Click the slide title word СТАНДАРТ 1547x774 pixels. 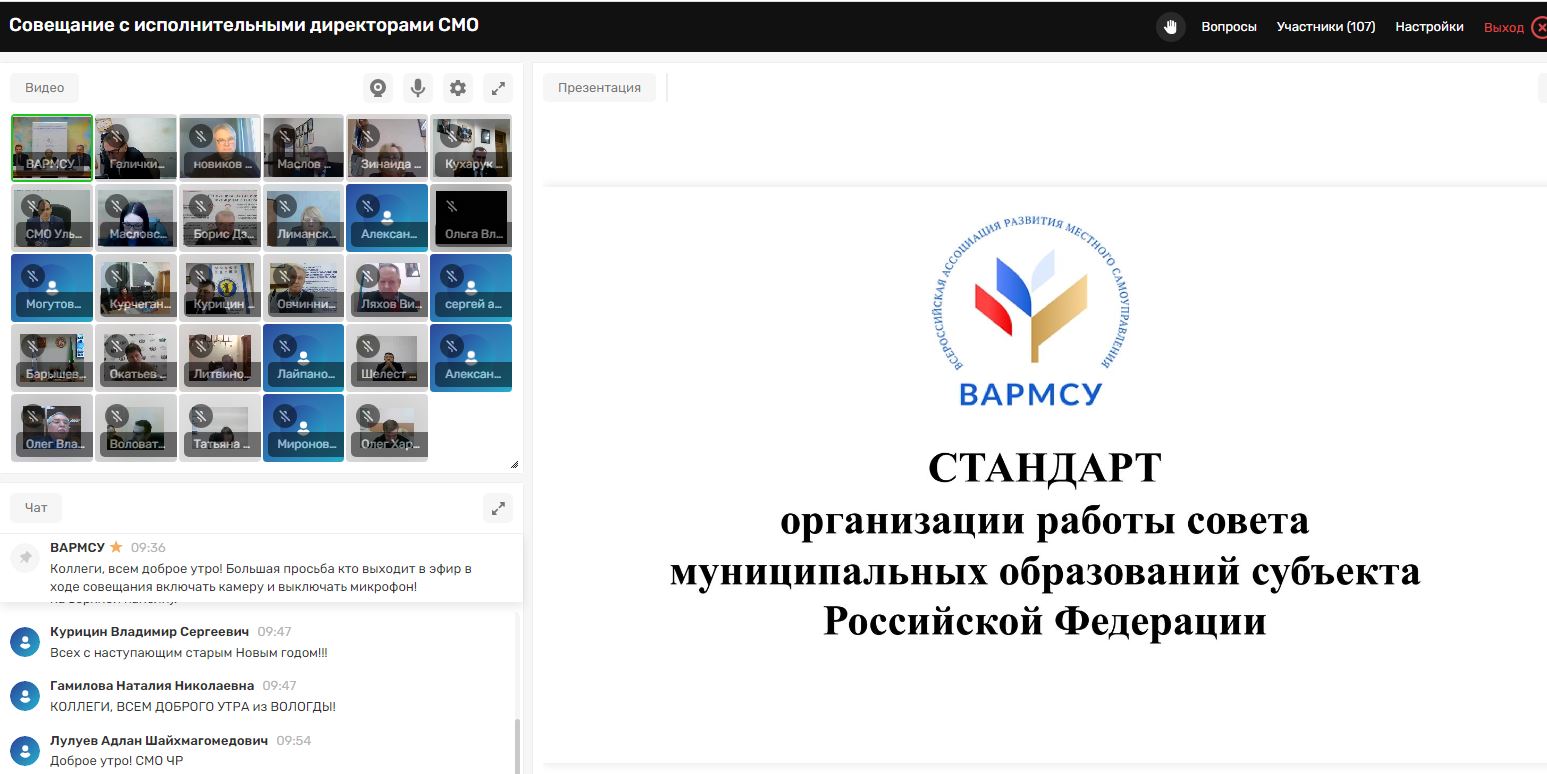pyautogui.click(x=1045, y=467)
